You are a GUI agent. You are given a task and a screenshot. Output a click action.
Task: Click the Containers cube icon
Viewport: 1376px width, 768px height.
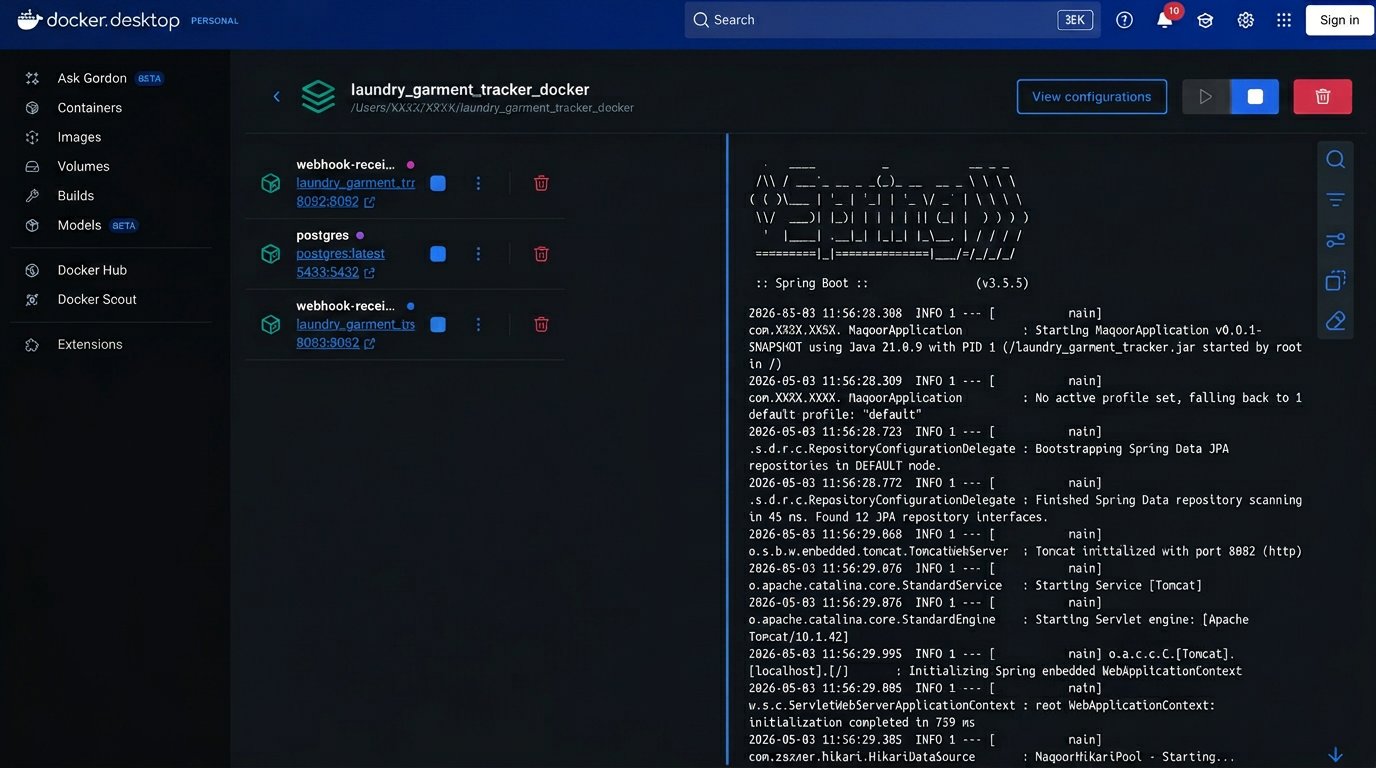tap(32, 107)
